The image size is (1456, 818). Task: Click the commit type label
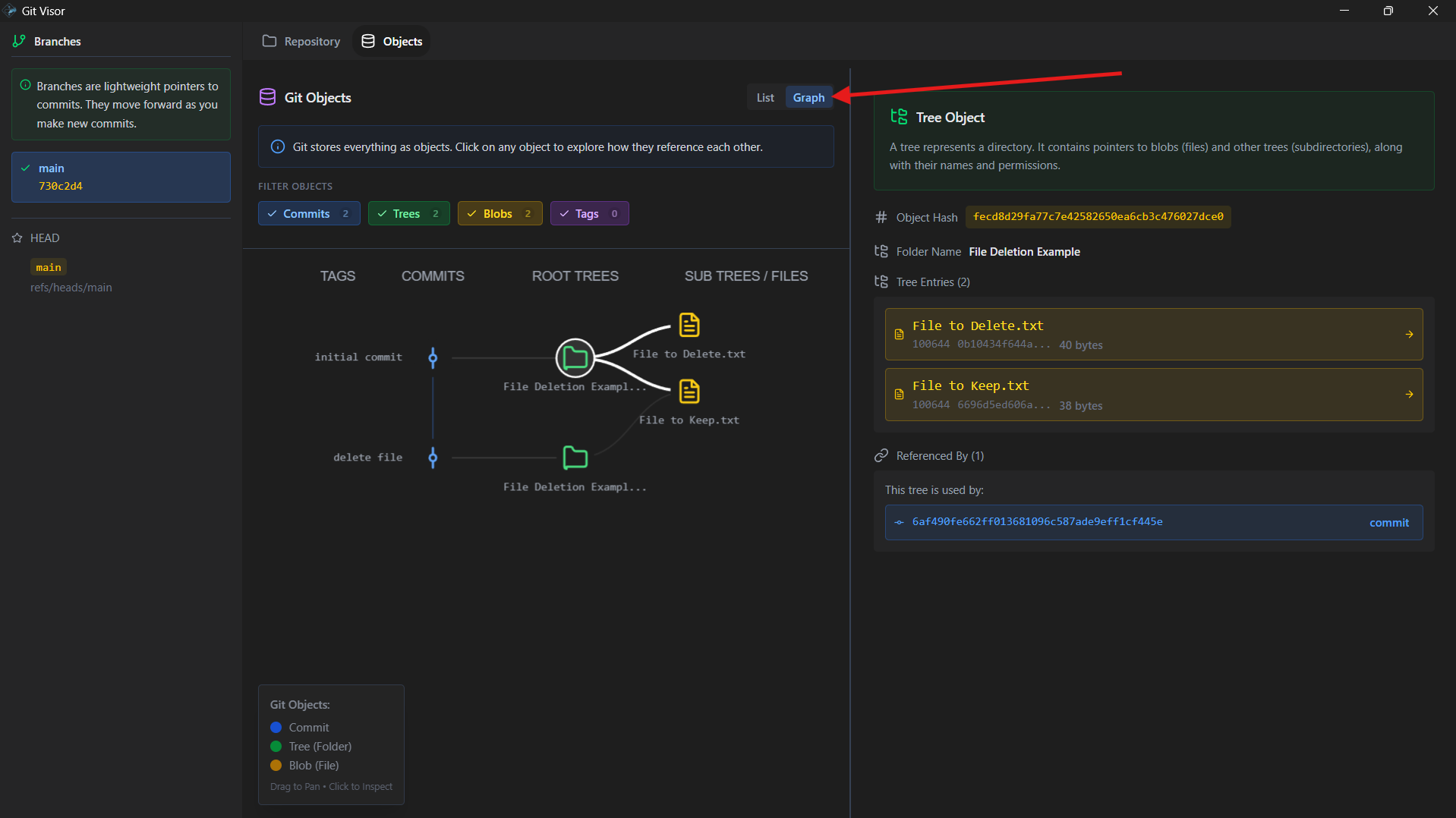(1388, 523)
